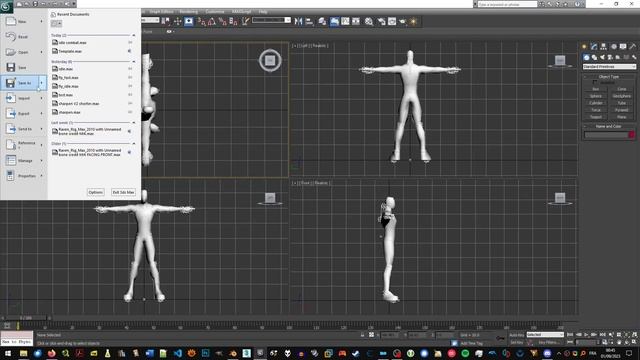Select the Geometry category icon

point(586,57)
